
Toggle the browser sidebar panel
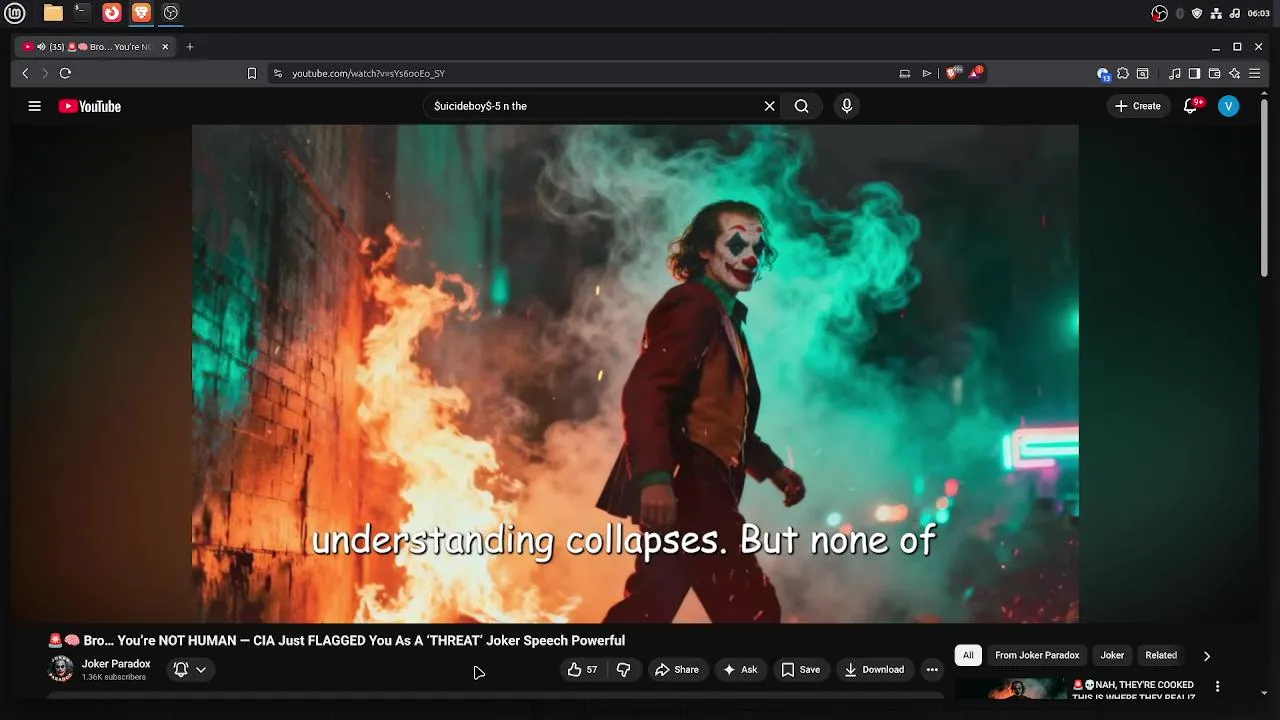point(1194,73)
